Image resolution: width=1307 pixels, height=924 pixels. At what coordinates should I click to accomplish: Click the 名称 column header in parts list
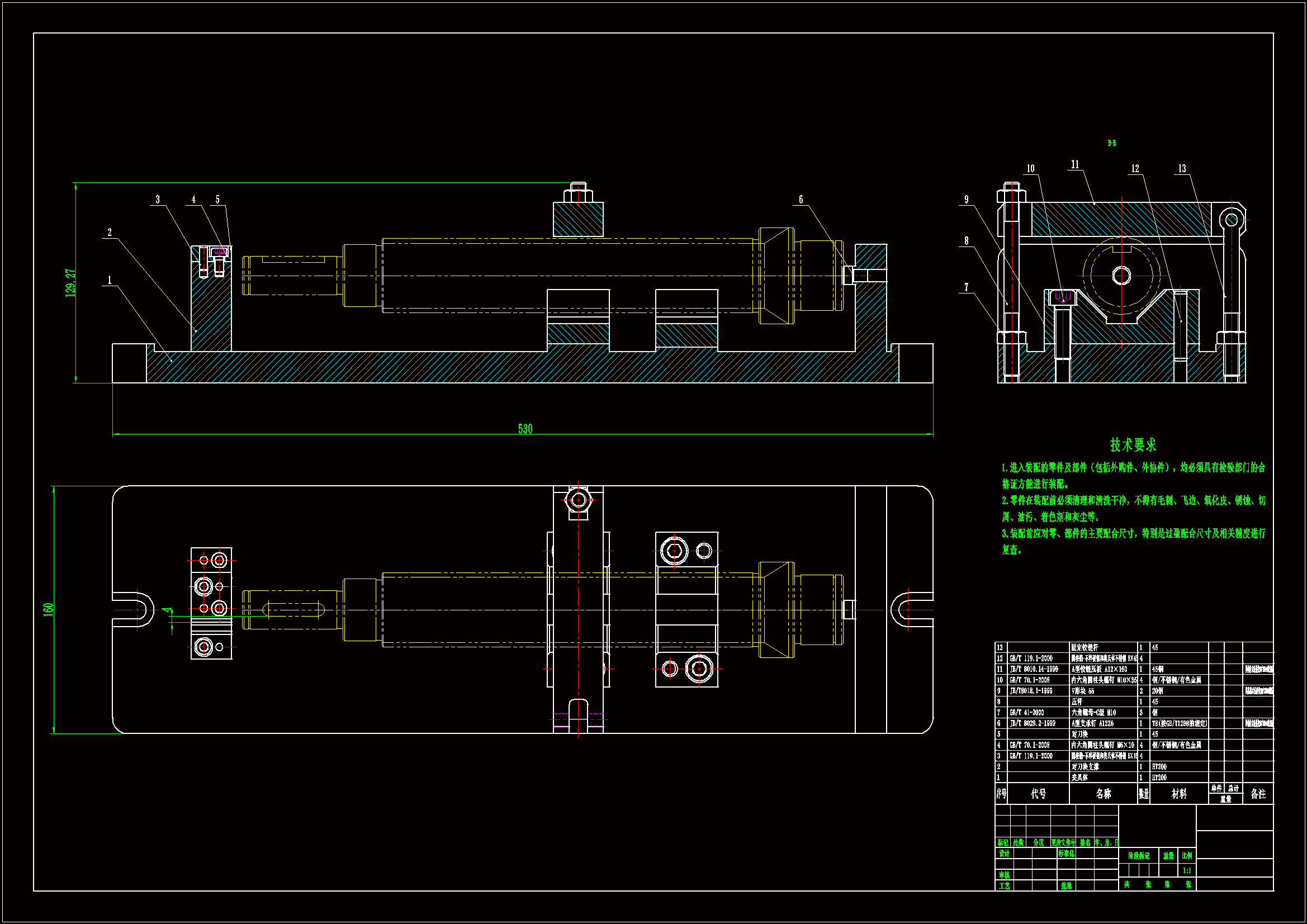tap(1103, 794)
